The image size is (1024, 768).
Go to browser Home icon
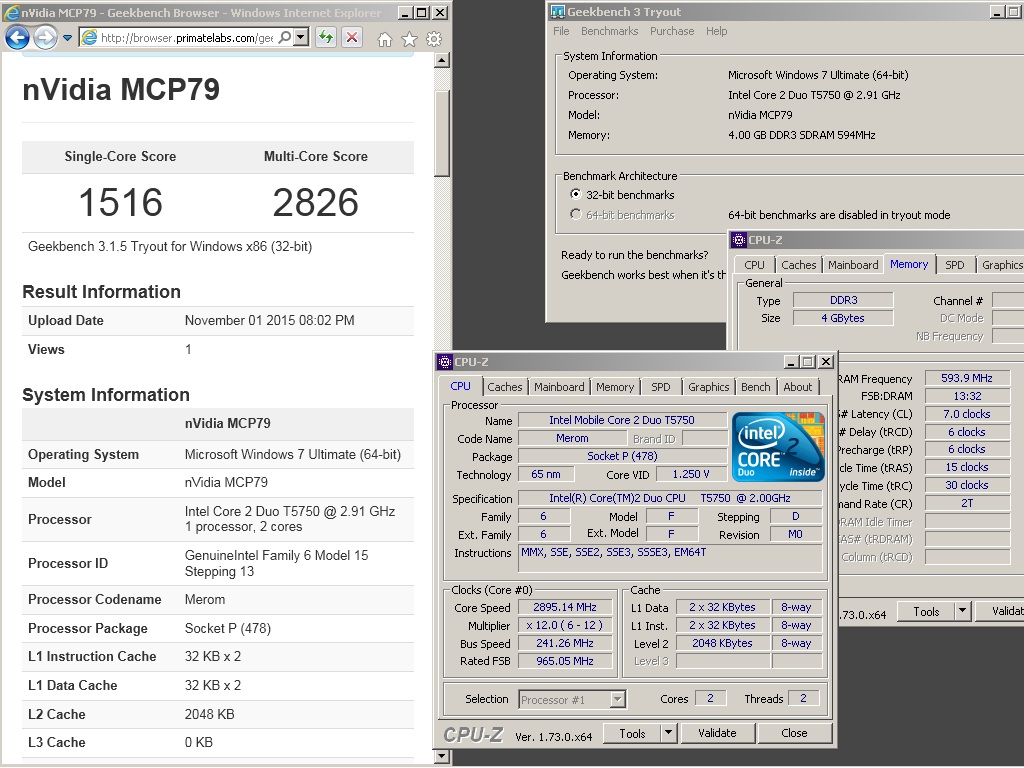[x=385, y=40]
